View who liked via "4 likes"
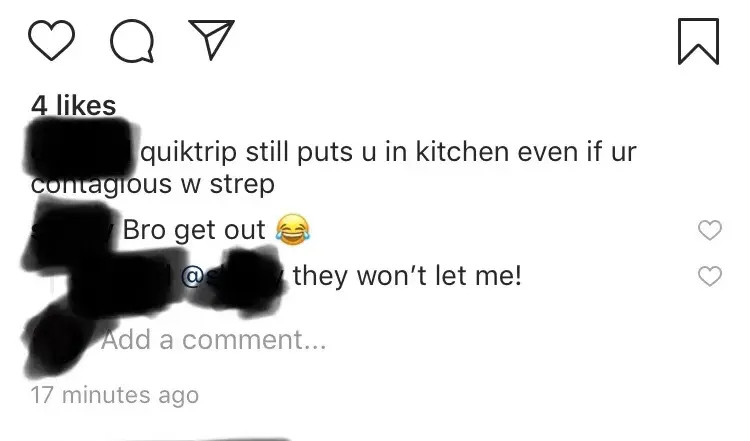The height and width of the screenshot is (441, 750). coord(74,105)
